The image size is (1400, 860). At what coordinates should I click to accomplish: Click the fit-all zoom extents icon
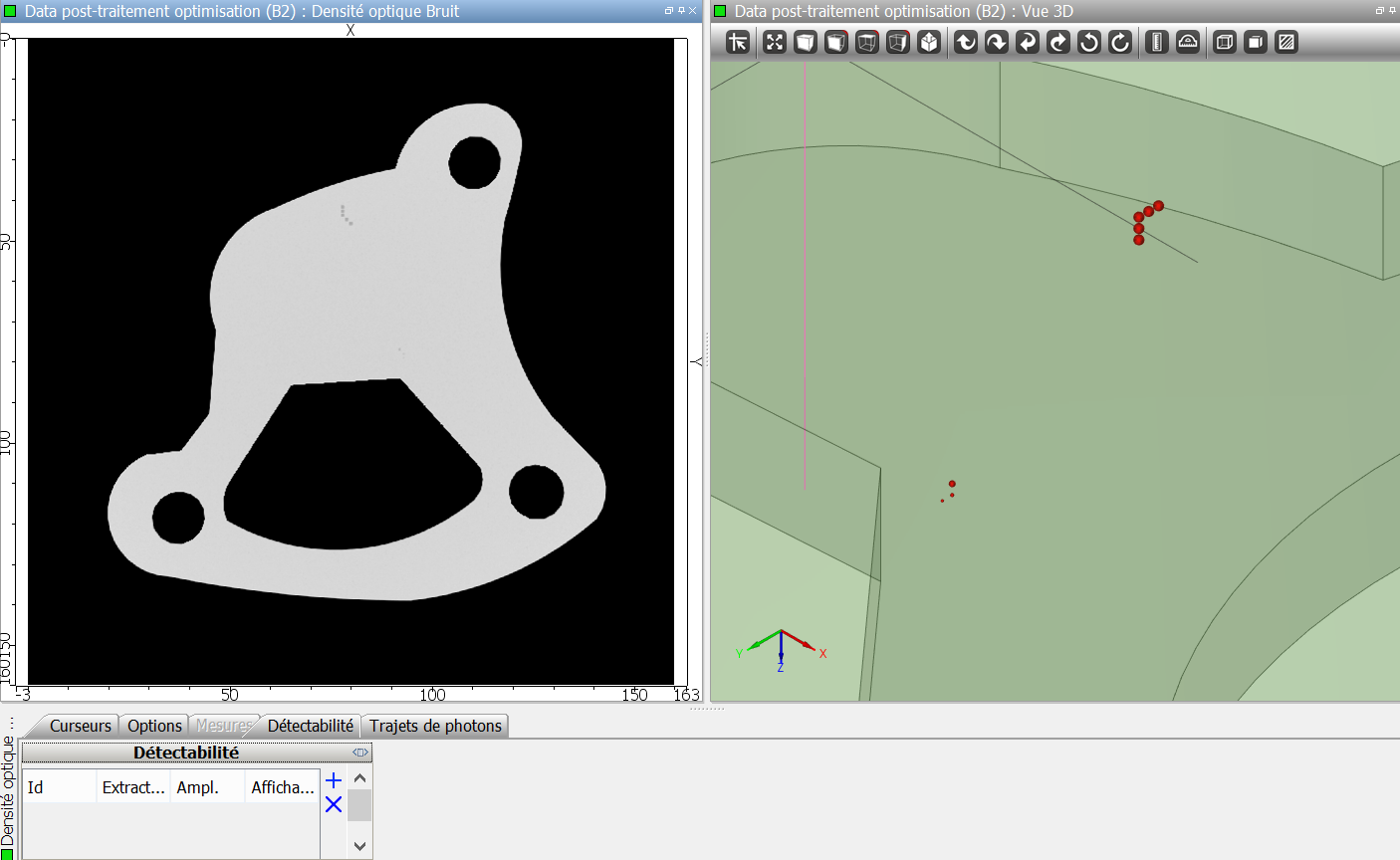[x=775, y=42]
